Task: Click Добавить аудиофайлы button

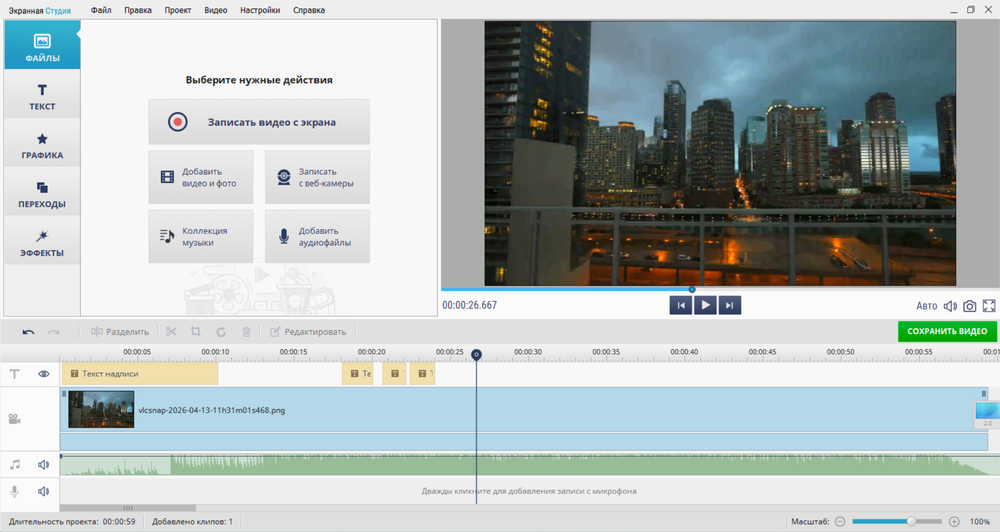Action: pos(317,237)
